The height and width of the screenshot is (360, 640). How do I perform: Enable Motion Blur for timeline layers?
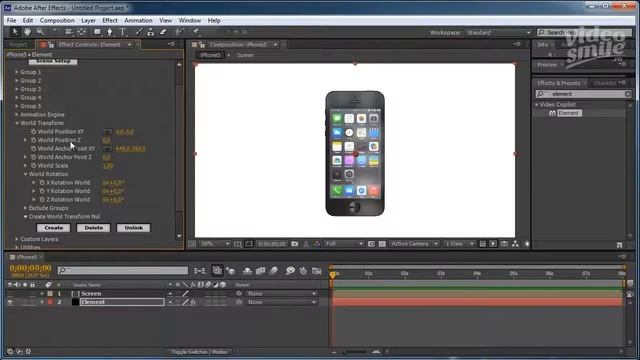(274, 271)
